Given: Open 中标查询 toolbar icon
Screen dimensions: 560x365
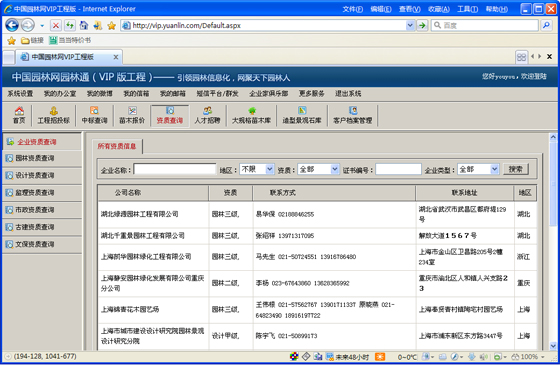Looking at the screenshot, I should 94,115.
